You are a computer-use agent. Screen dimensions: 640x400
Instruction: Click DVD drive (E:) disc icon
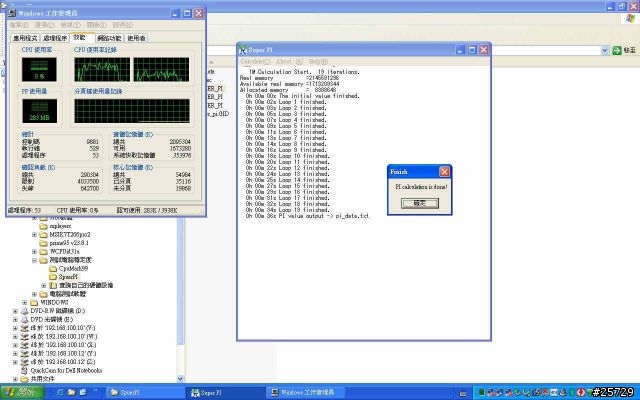click(25, 319)
